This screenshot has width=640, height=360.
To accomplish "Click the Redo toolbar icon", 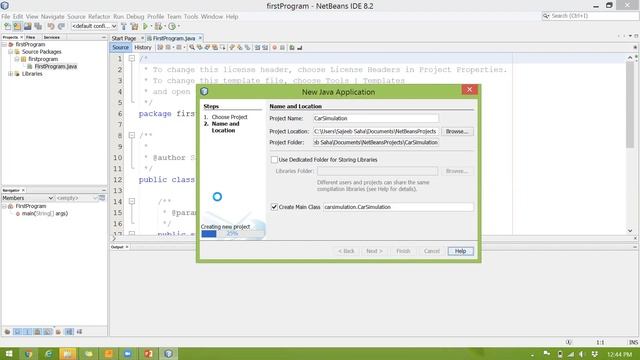I will tap(61, 26).
